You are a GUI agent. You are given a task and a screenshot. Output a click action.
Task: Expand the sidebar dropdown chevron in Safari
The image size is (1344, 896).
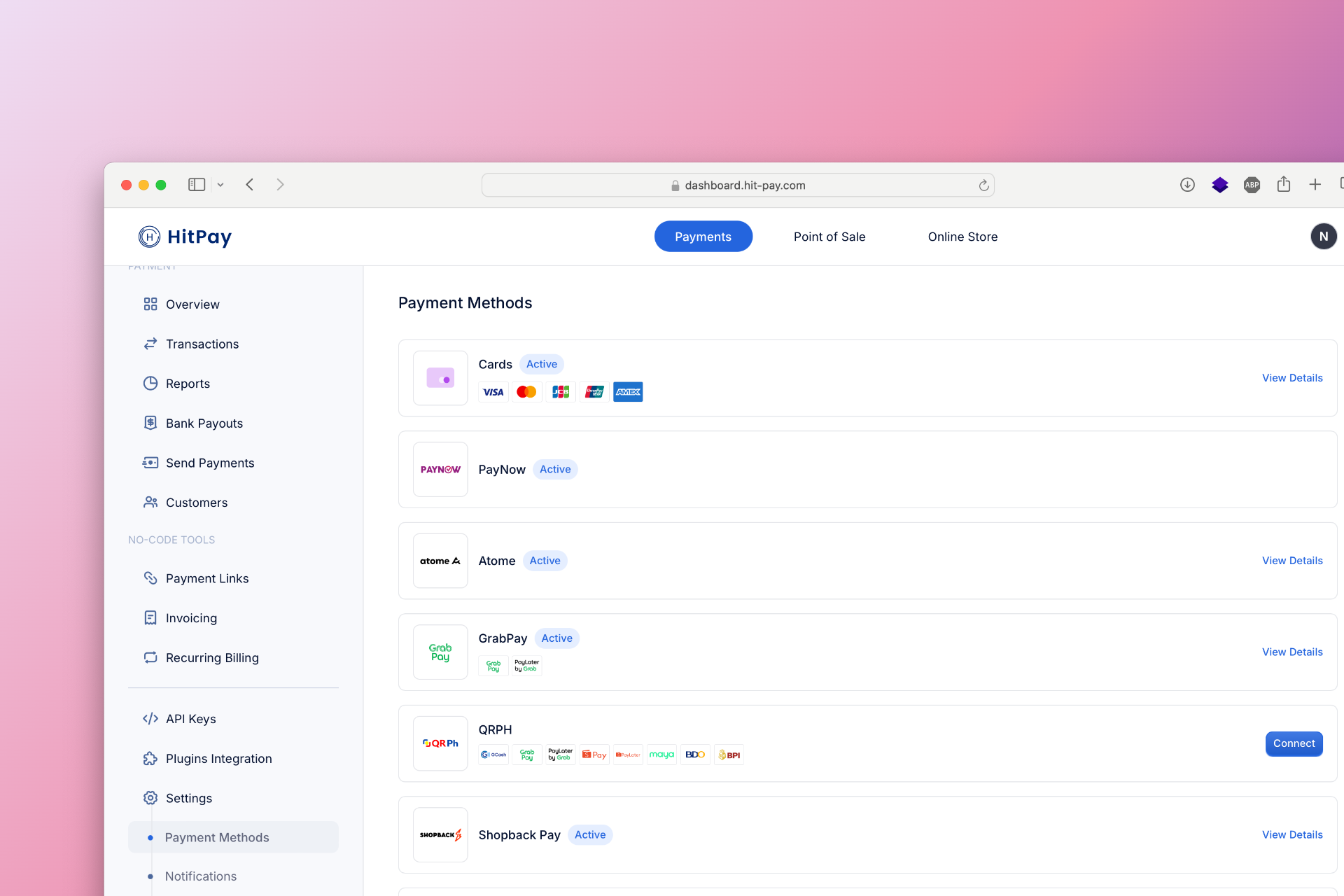click(x=220, y=185)
